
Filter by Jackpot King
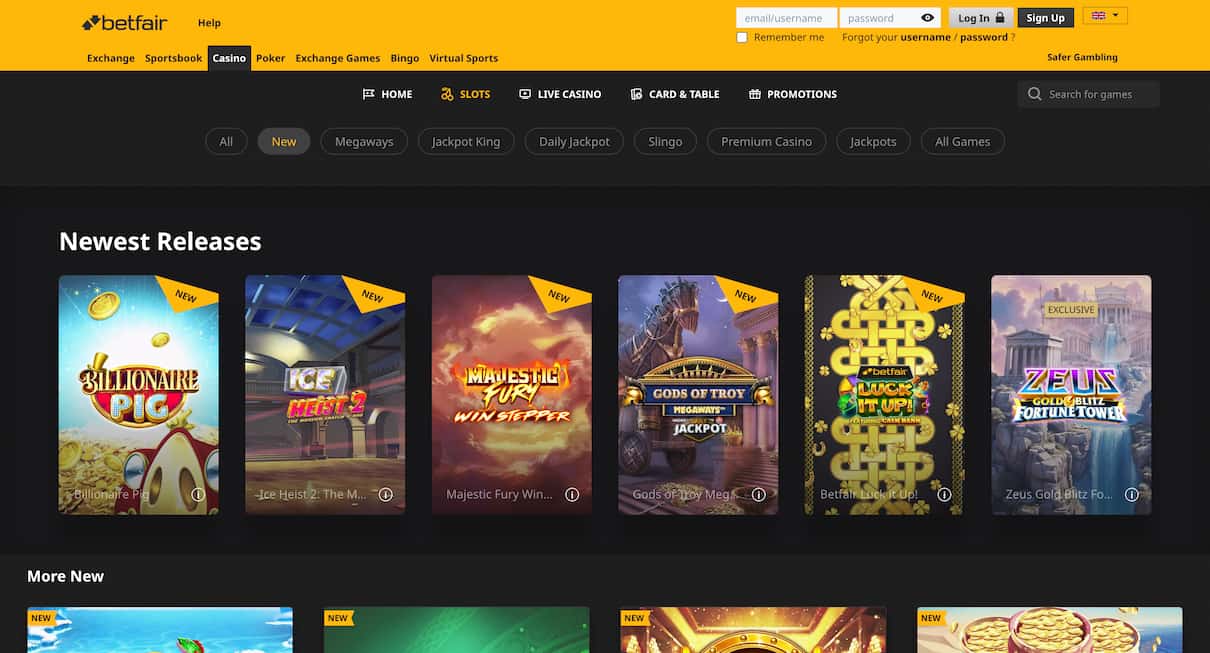tap(466, 141)
